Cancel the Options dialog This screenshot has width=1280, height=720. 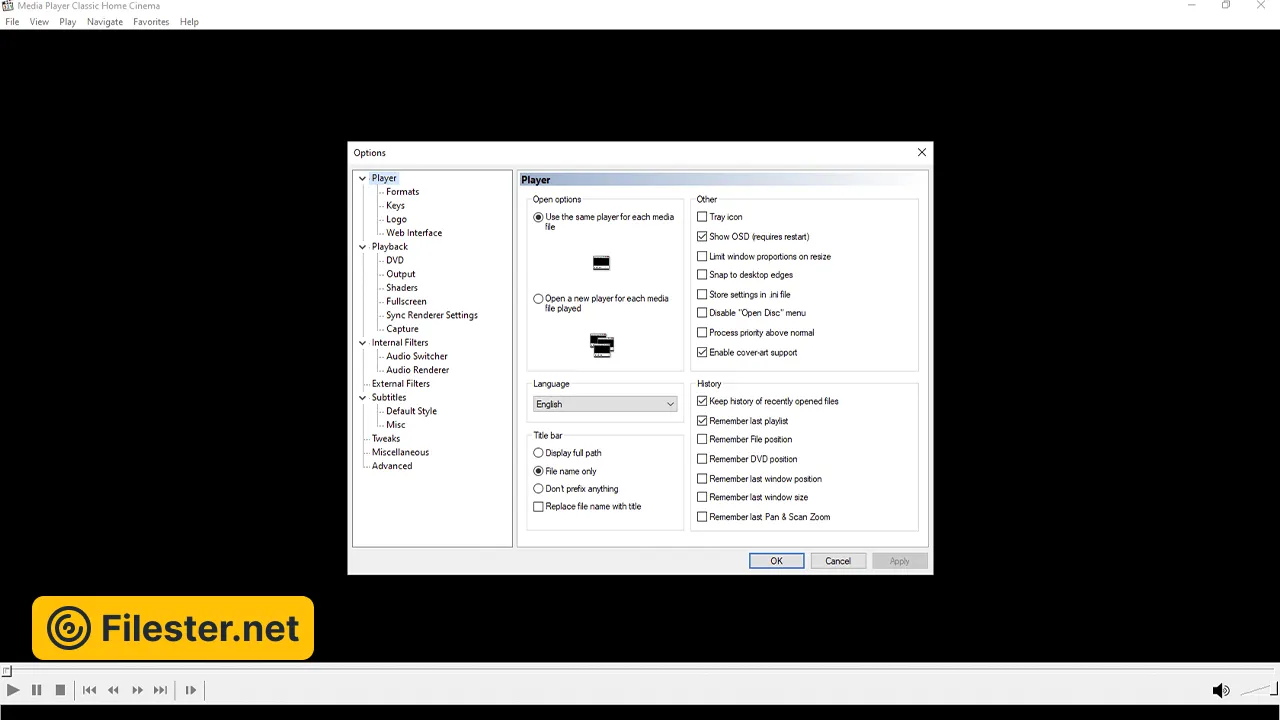(837, 561)
